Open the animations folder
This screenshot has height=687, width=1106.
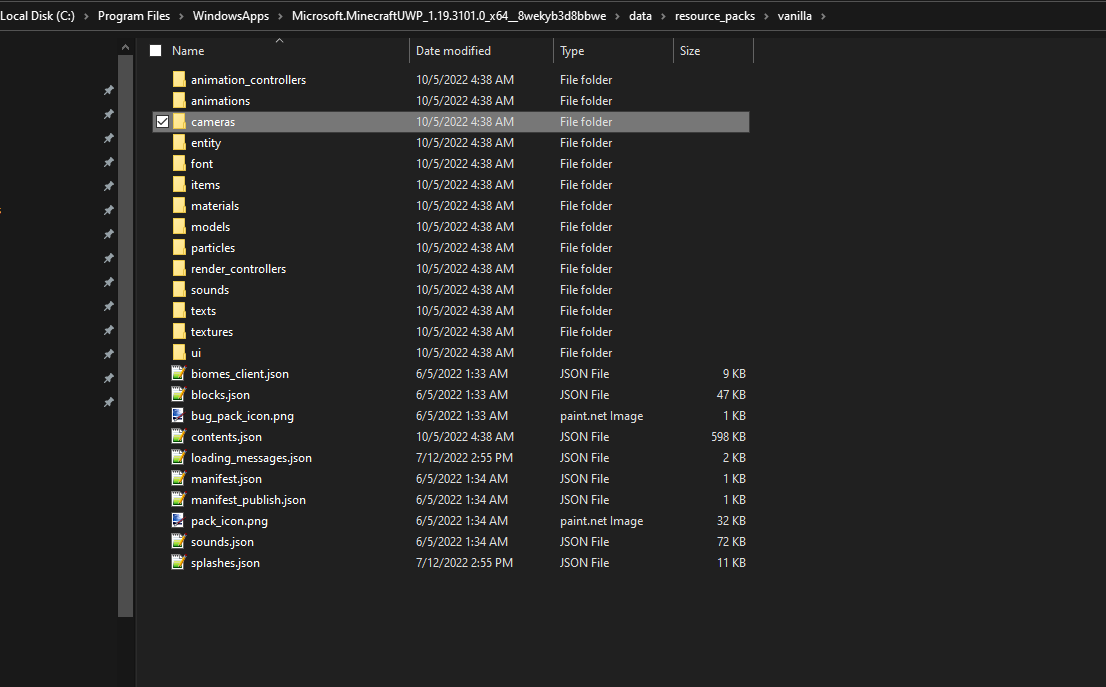pos(218,100)
